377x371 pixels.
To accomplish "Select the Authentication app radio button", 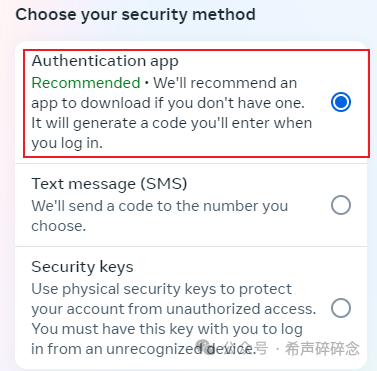I will [x=341, y=102].
